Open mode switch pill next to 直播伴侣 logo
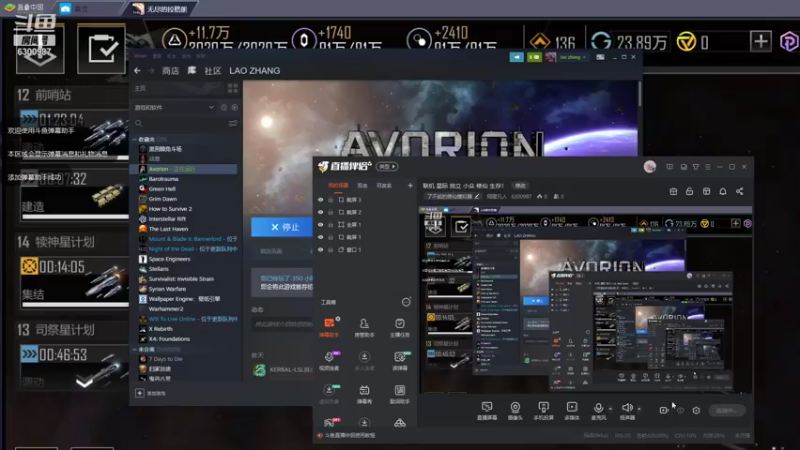 click(x=387, y=166)
